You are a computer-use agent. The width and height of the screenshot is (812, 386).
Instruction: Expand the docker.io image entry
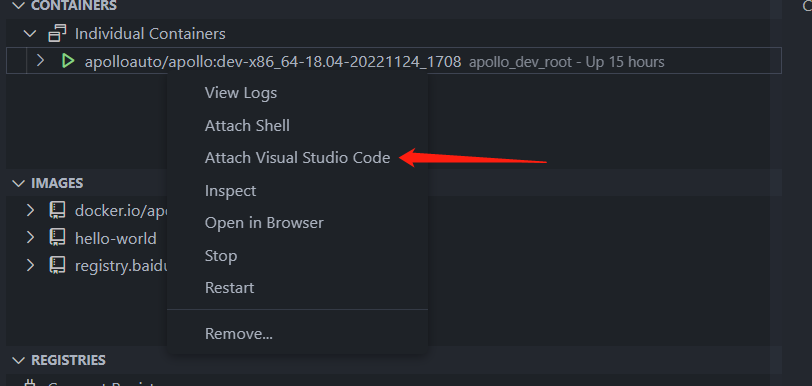tap(30, 210)
